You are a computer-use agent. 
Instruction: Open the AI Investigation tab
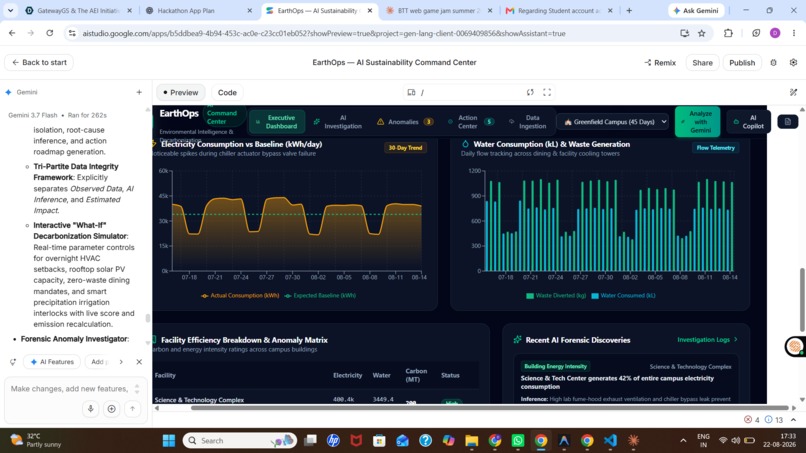338,122
